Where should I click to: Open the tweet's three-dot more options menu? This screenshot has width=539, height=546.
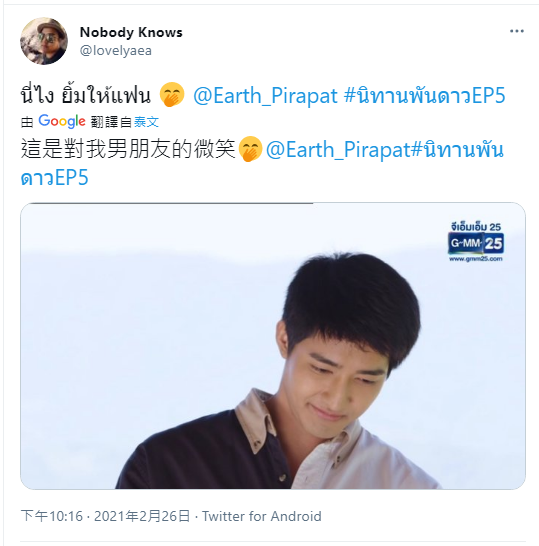point(517,31)
